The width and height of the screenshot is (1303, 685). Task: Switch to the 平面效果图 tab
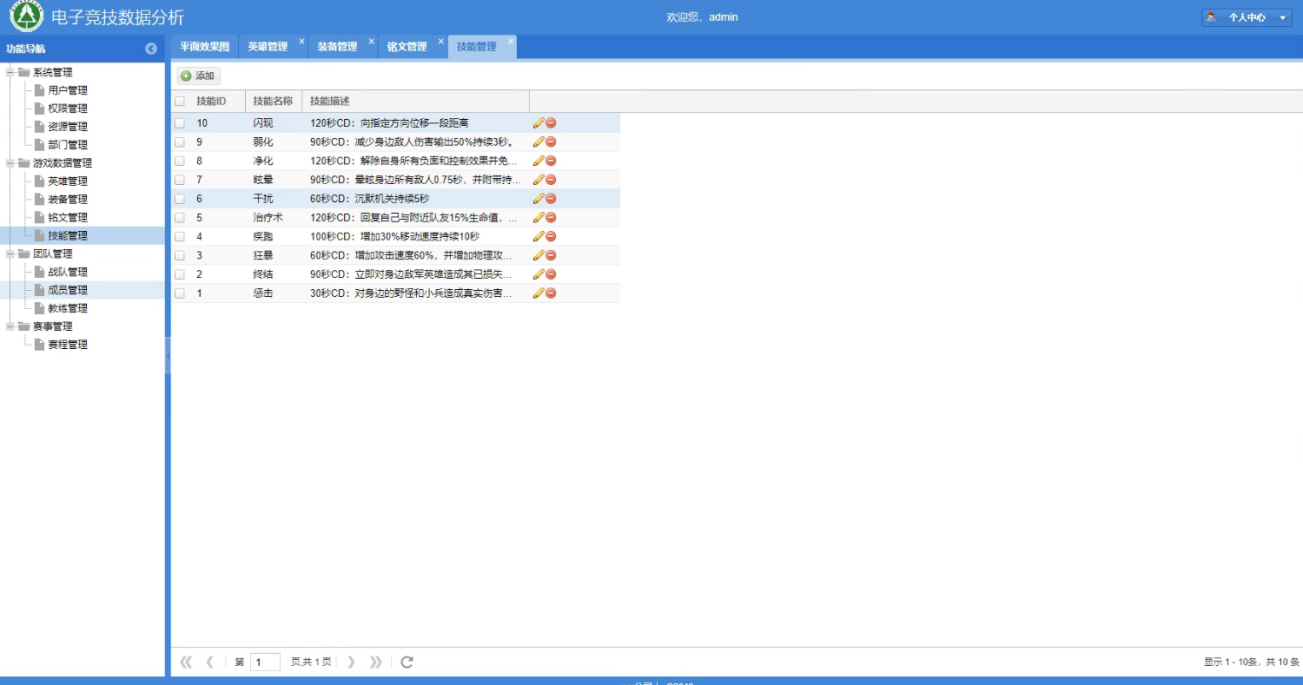coord(204,47)
